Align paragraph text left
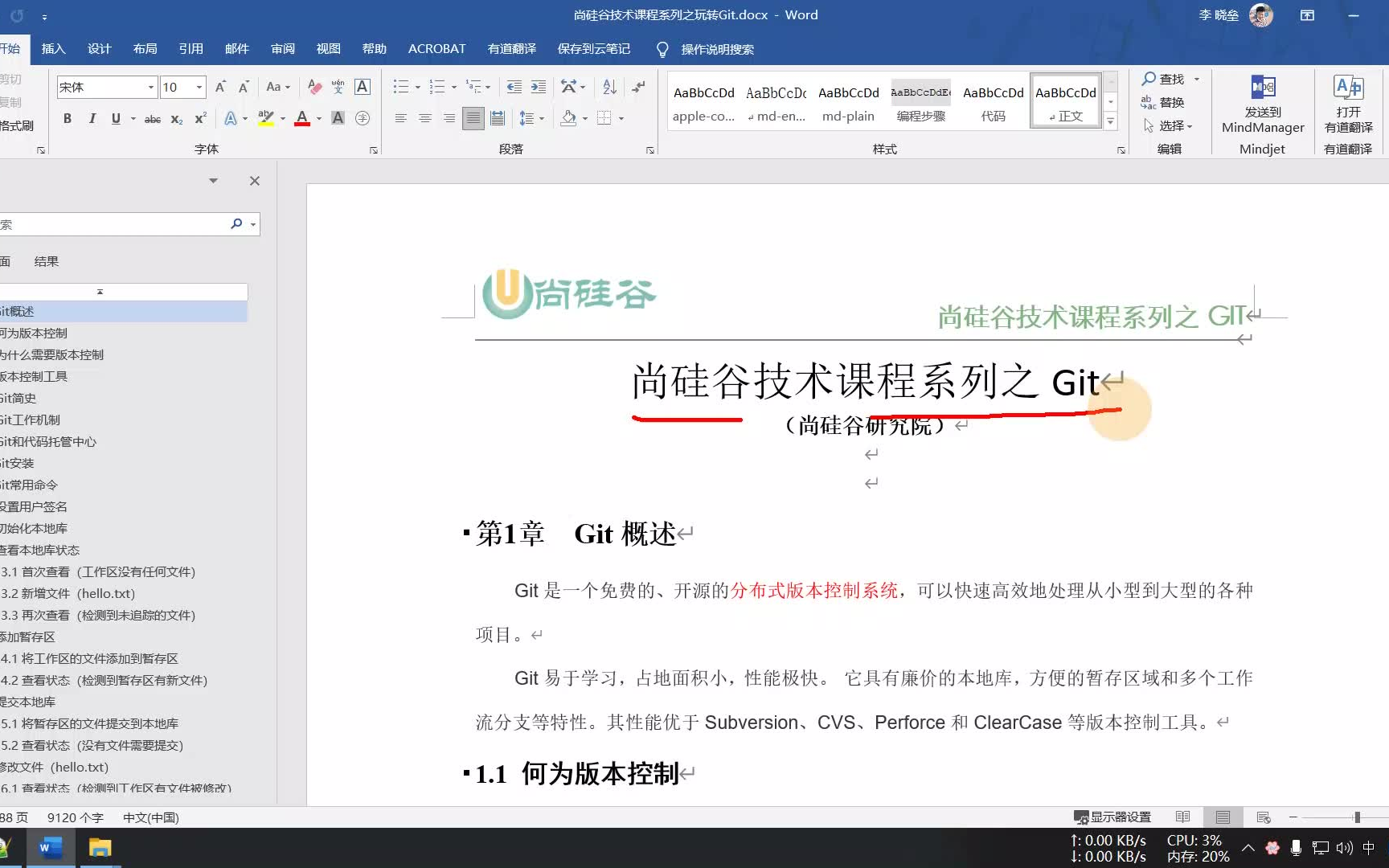Screen dimensions: 1389x868 coord(400,118)
